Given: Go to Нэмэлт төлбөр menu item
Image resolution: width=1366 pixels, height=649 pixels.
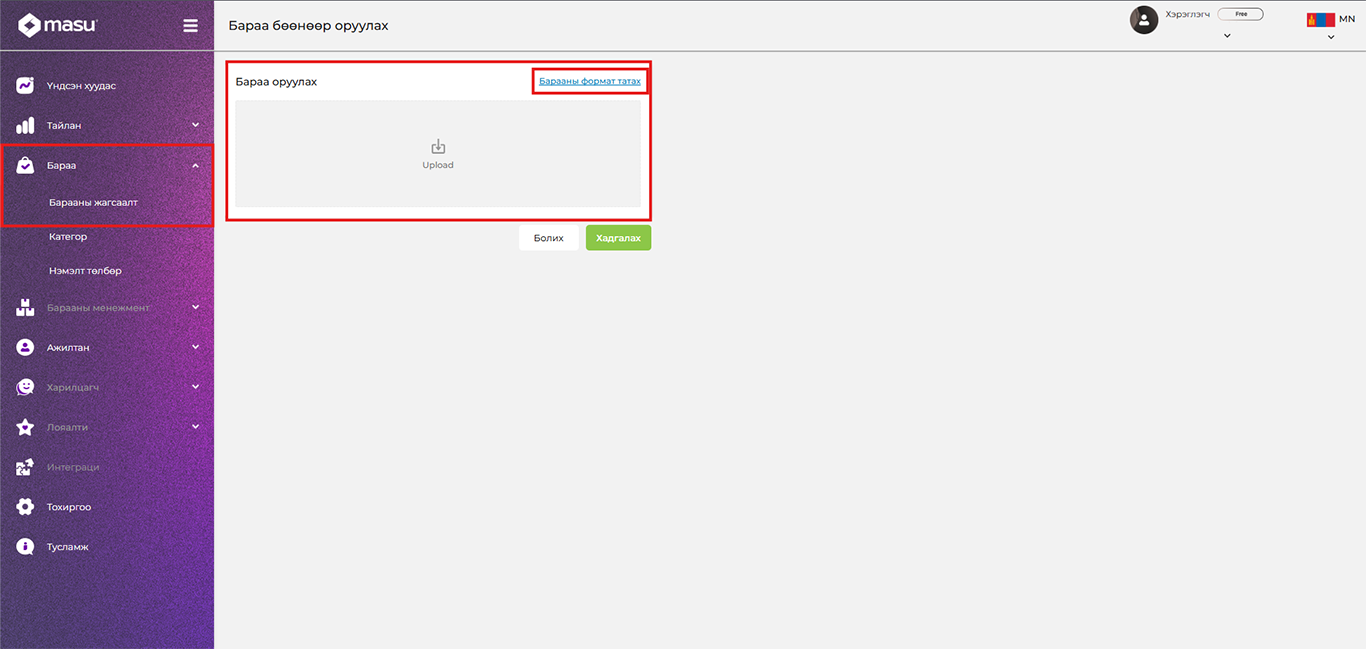Looking at the screenshot, I should (85, 271).
